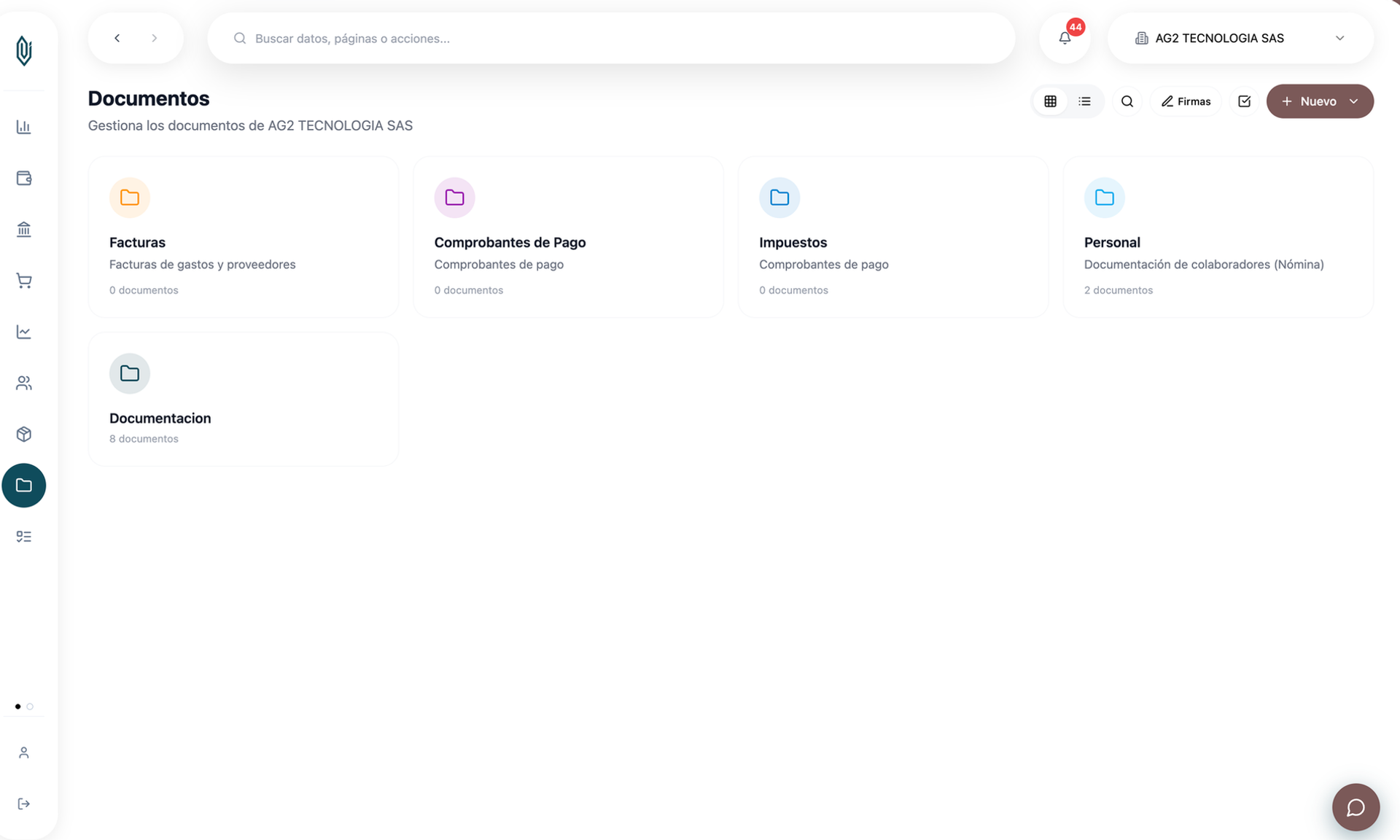The height and width of the screenshot is (840, 1400).
Task: Click the sidebar second page dot indicator
Action: pyautogui.click(x=30, y=707)
